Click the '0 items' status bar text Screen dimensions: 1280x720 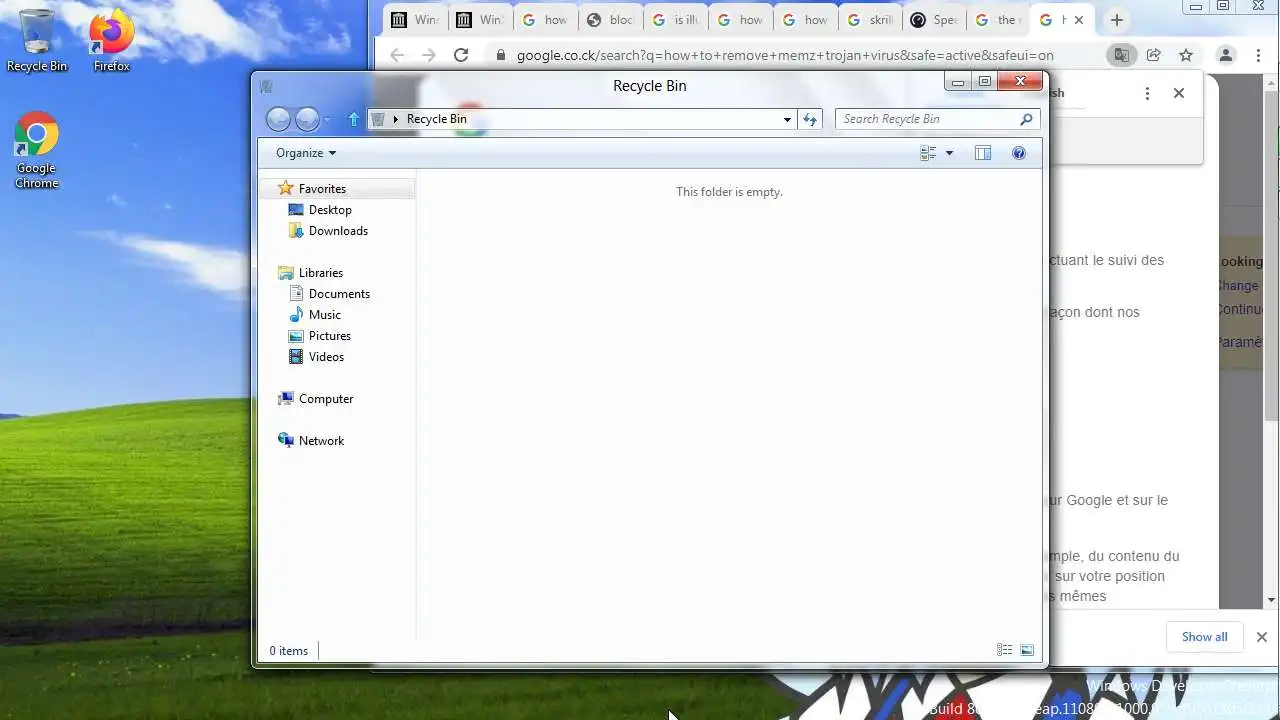(288, 651)
